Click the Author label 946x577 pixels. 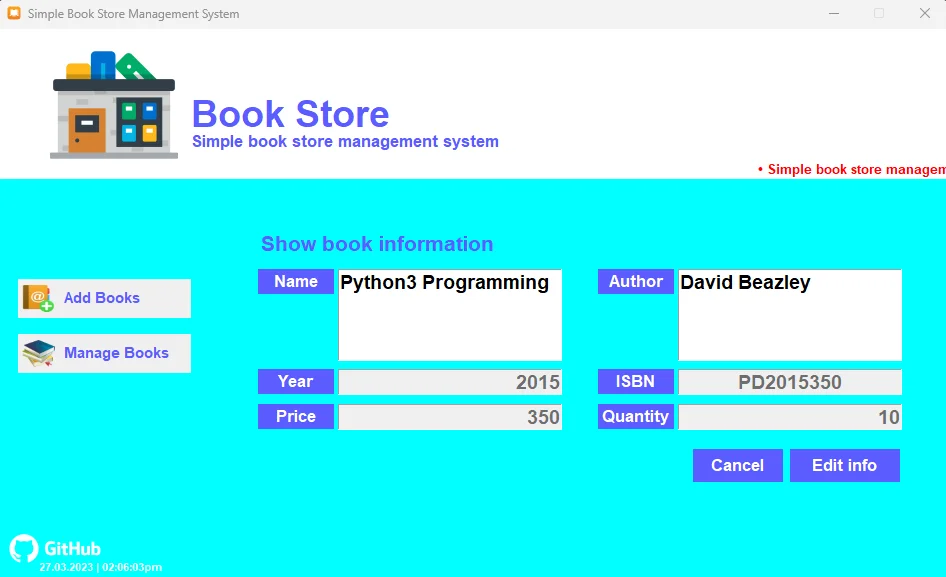point(635,282)
